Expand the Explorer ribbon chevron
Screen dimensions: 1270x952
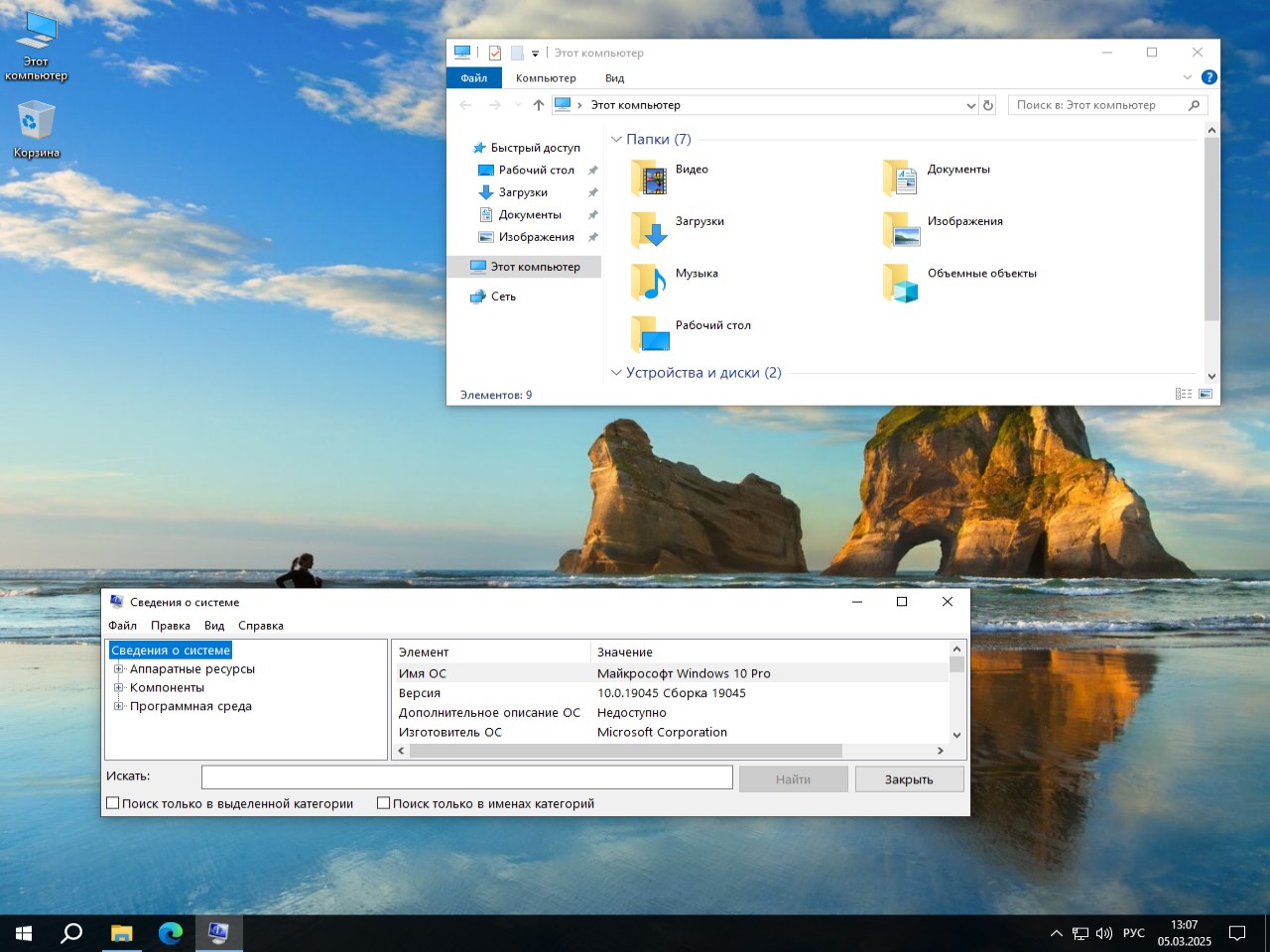1188,77
